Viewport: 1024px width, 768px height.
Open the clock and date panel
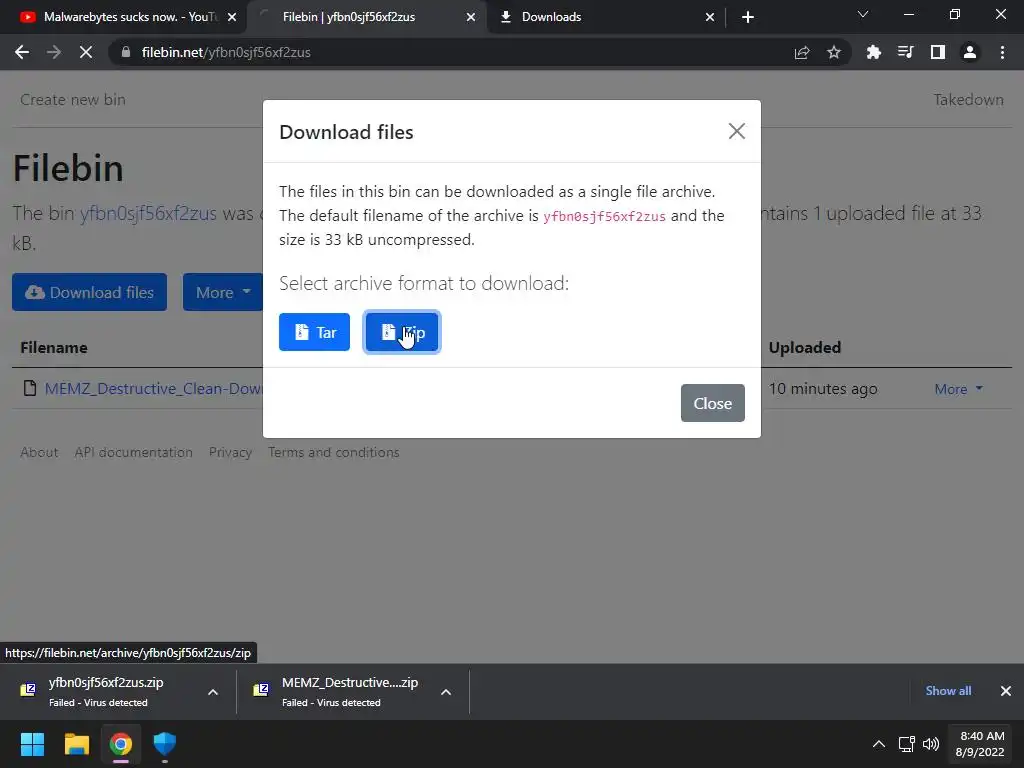980,744
